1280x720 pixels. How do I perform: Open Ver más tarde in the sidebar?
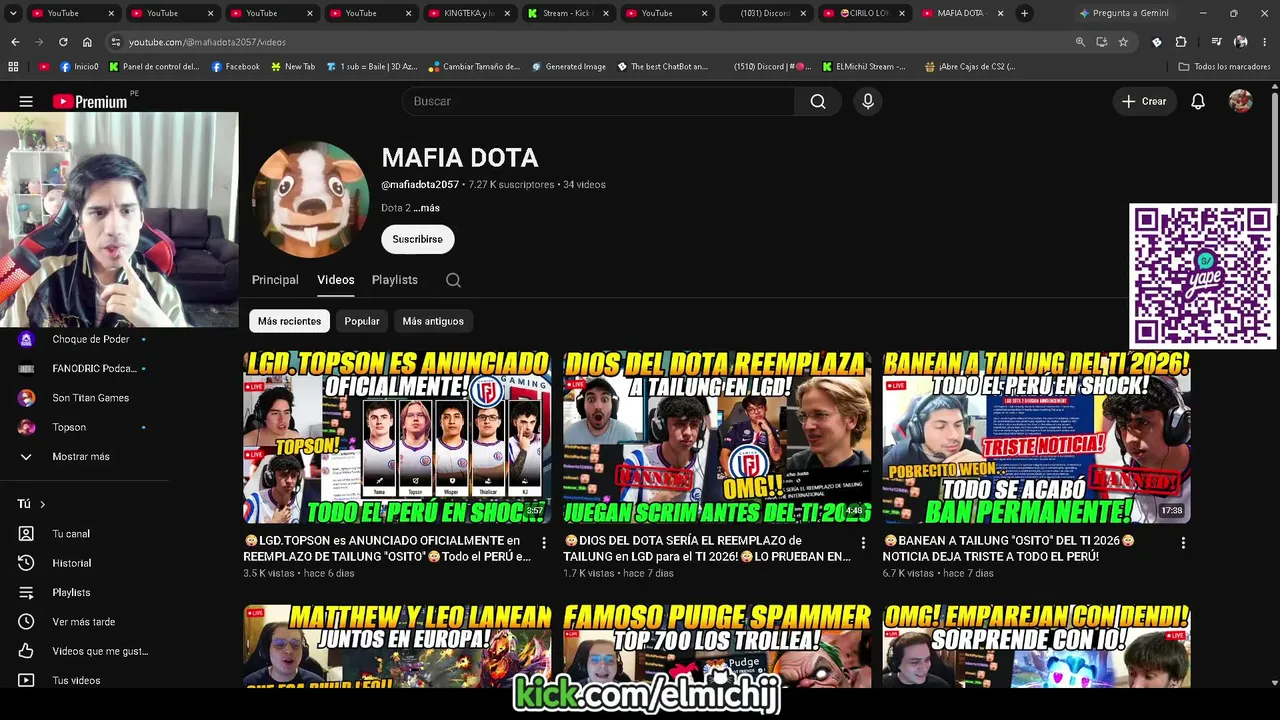(83, 622)
